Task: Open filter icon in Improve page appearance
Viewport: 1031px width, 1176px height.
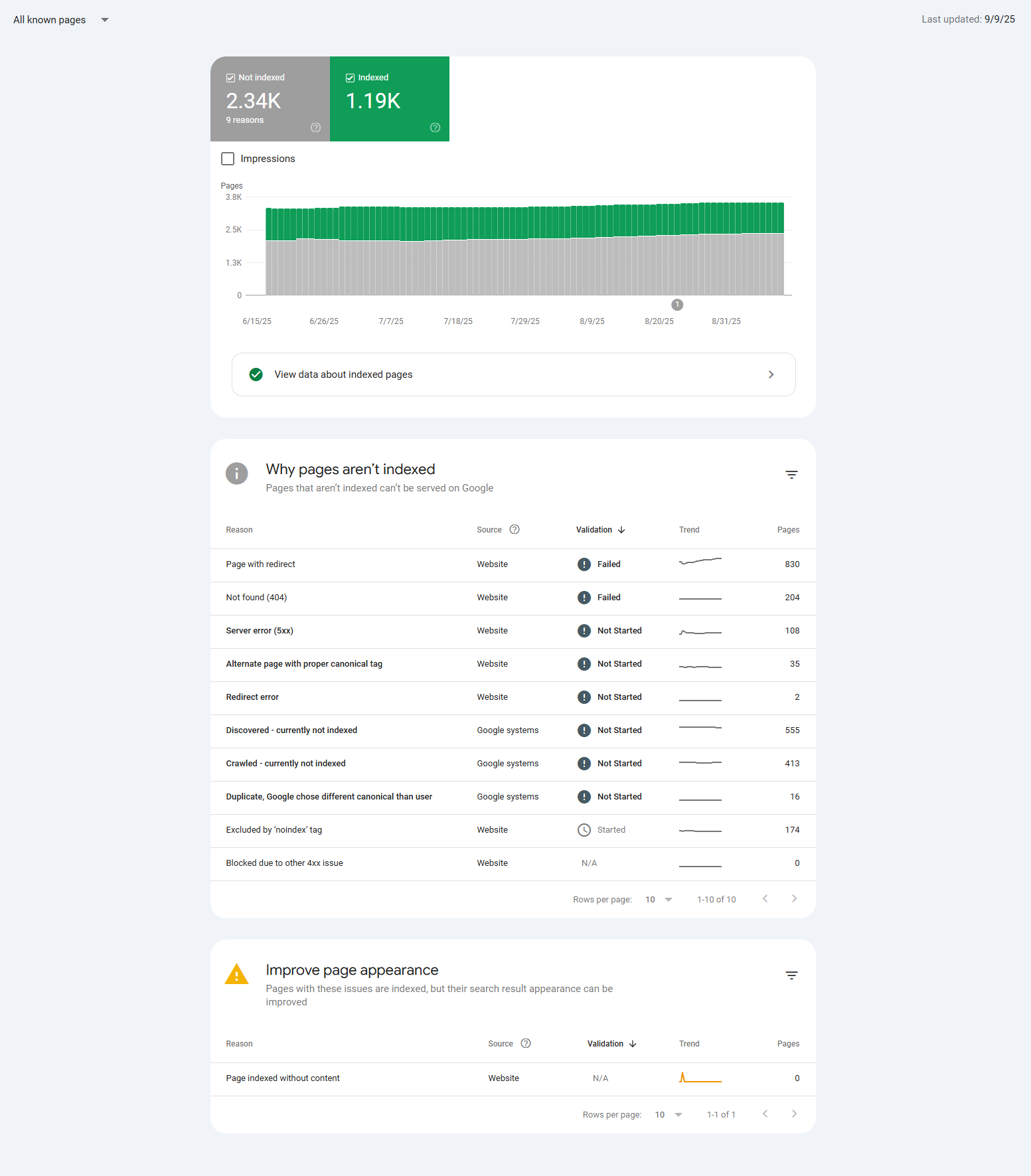Action: point(791,975)
